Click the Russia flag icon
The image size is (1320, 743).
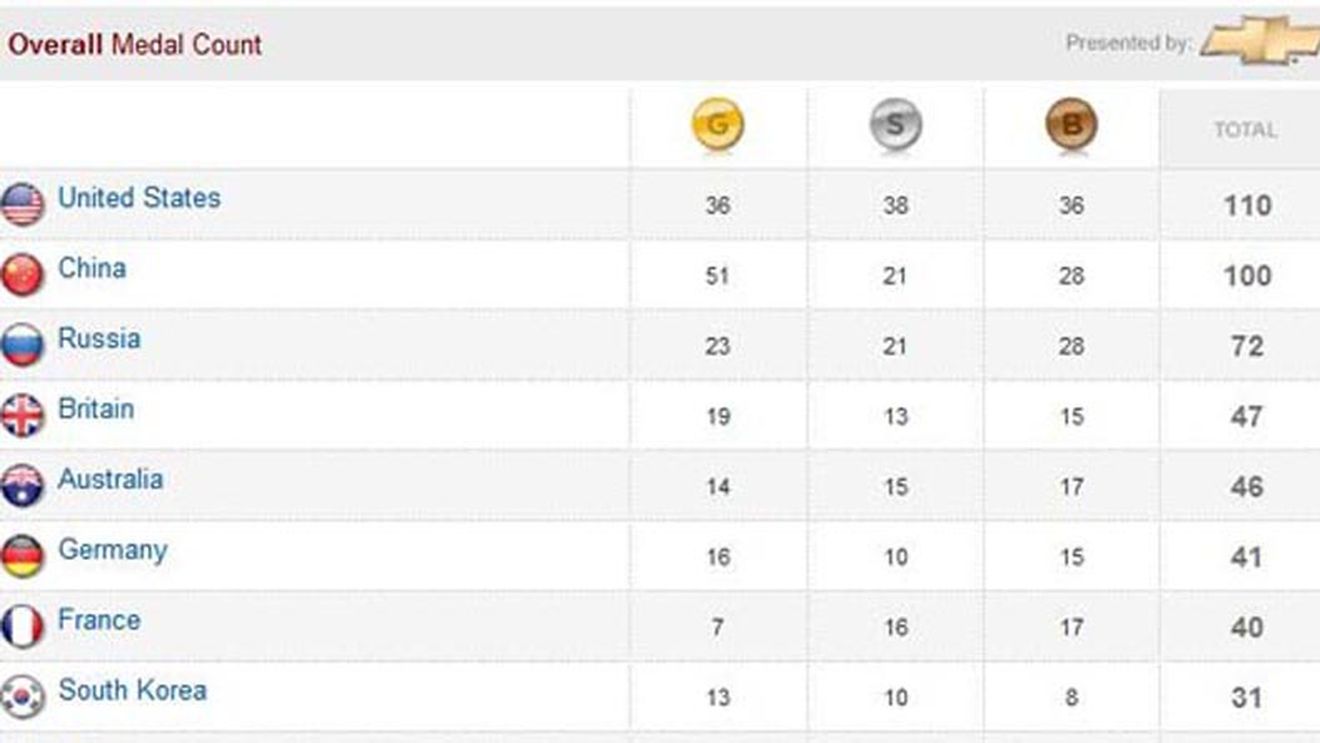click(22, 345)
